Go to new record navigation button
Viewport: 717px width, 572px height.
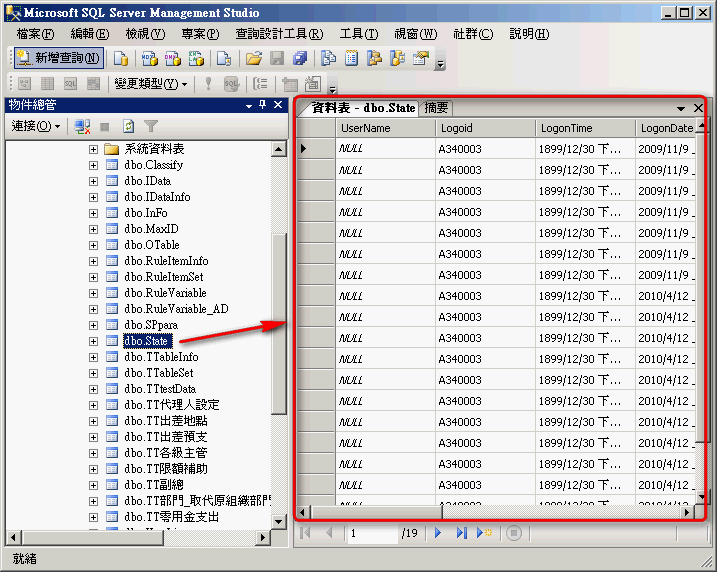(x=484, y=533)
